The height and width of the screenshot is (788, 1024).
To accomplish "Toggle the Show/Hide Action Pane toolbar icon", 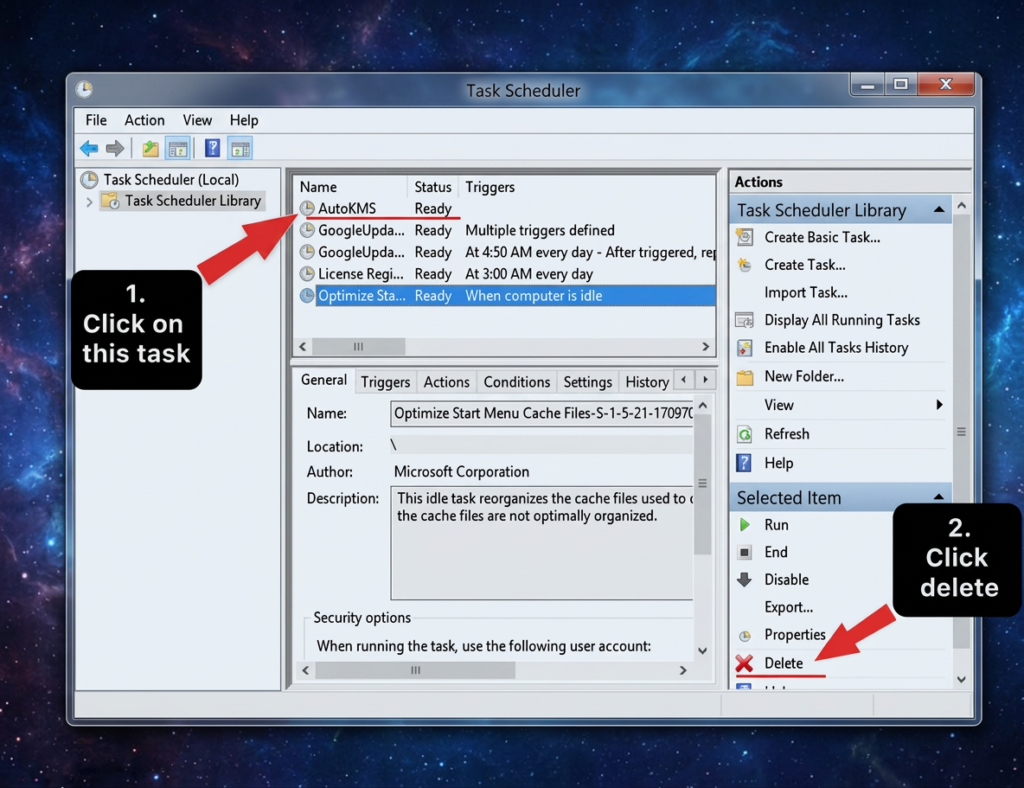I will 240,149.
